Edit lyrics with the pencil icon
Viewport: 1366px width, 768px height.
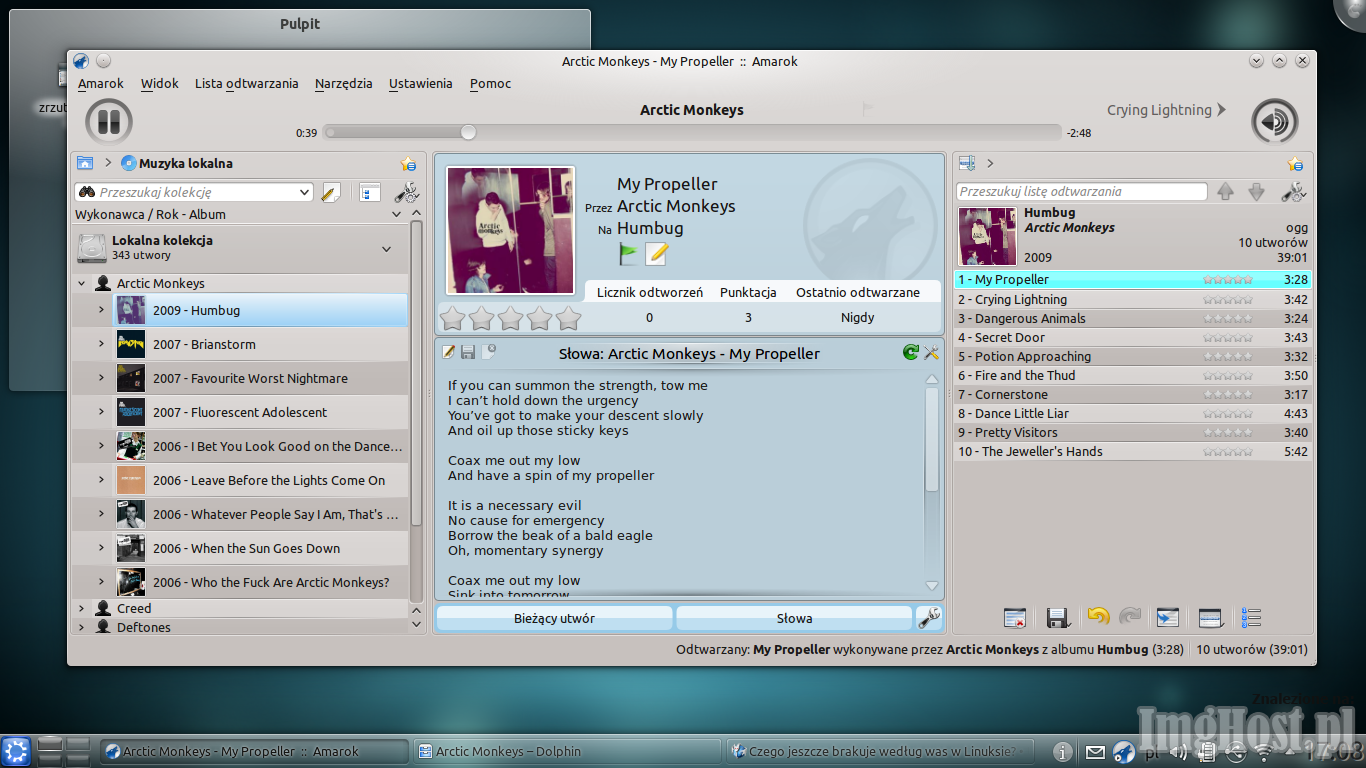pyautogui.click(x=449, y=352)
